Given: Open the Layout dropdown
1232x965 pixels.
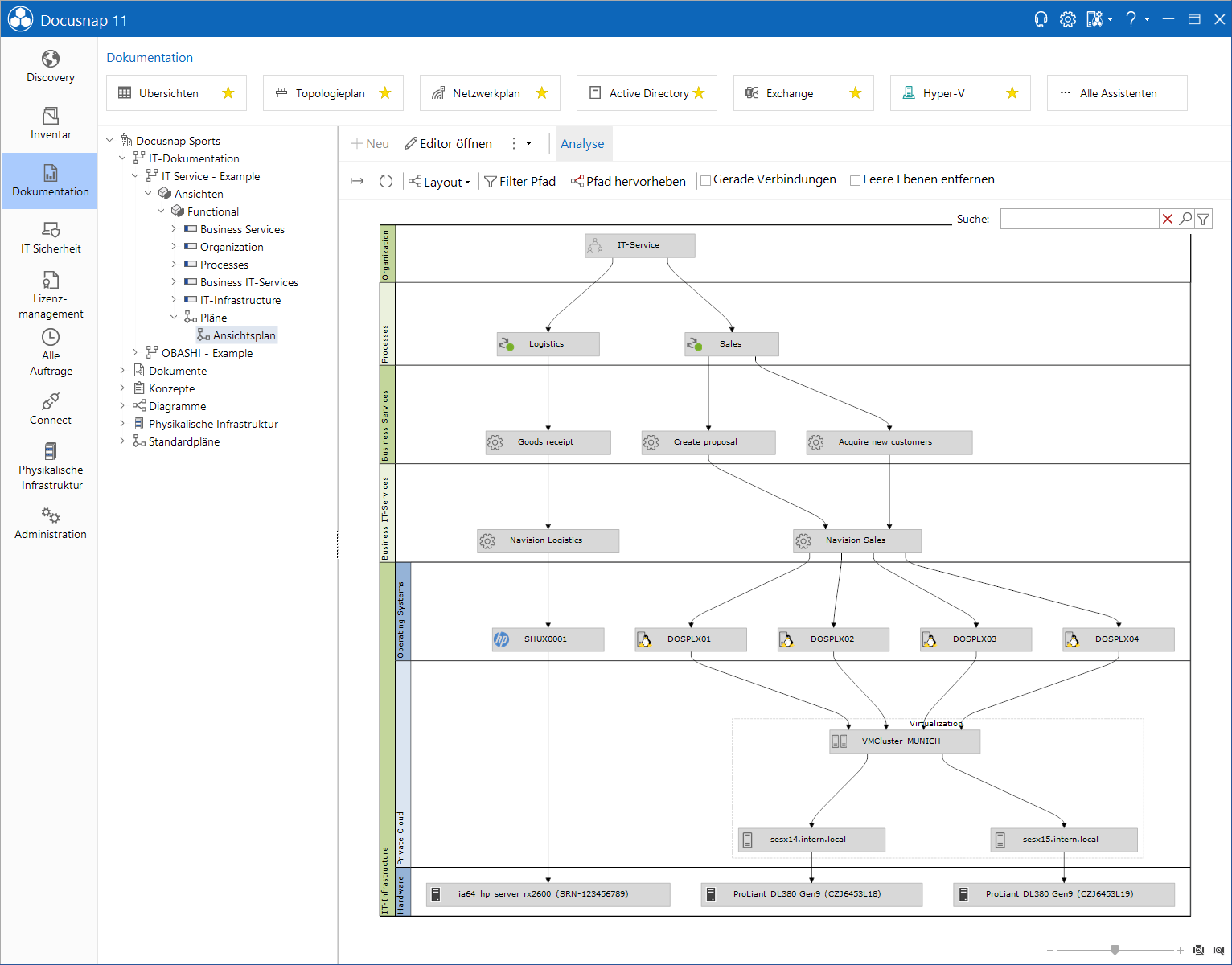Looking at the screenshot, I should [x=439, y=182].
